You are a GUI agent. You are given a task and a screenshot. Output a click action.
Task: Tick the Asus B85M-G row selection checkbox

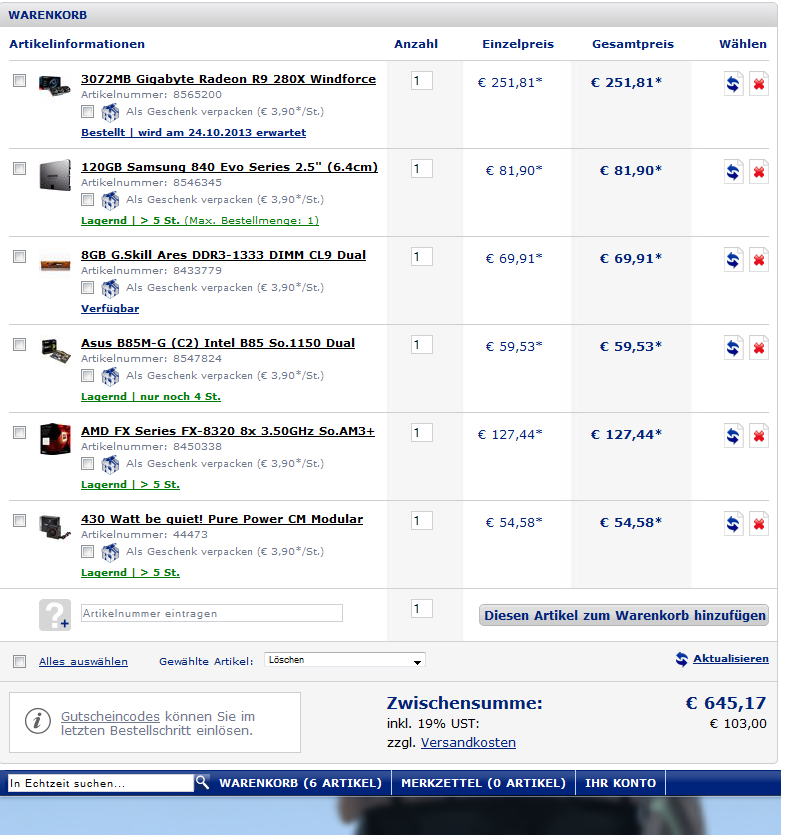point(19,345)
